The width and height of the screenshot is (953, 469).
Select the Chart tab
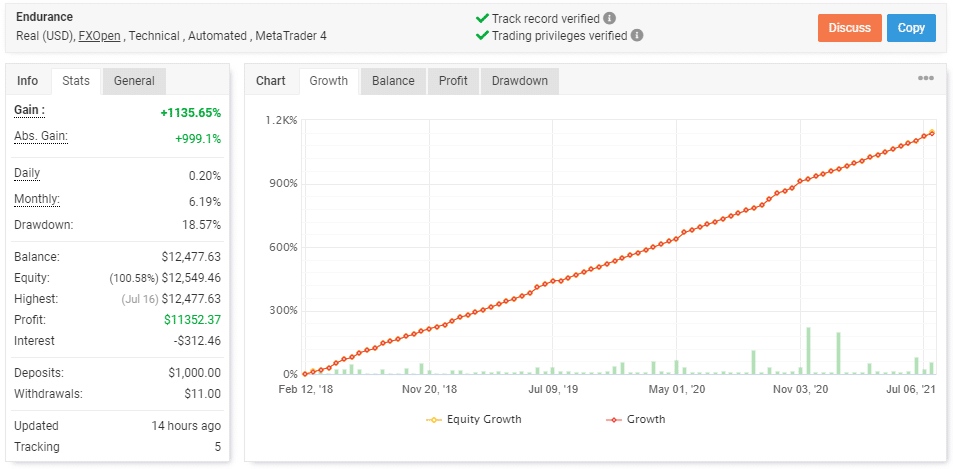click(x=271, y=81)
